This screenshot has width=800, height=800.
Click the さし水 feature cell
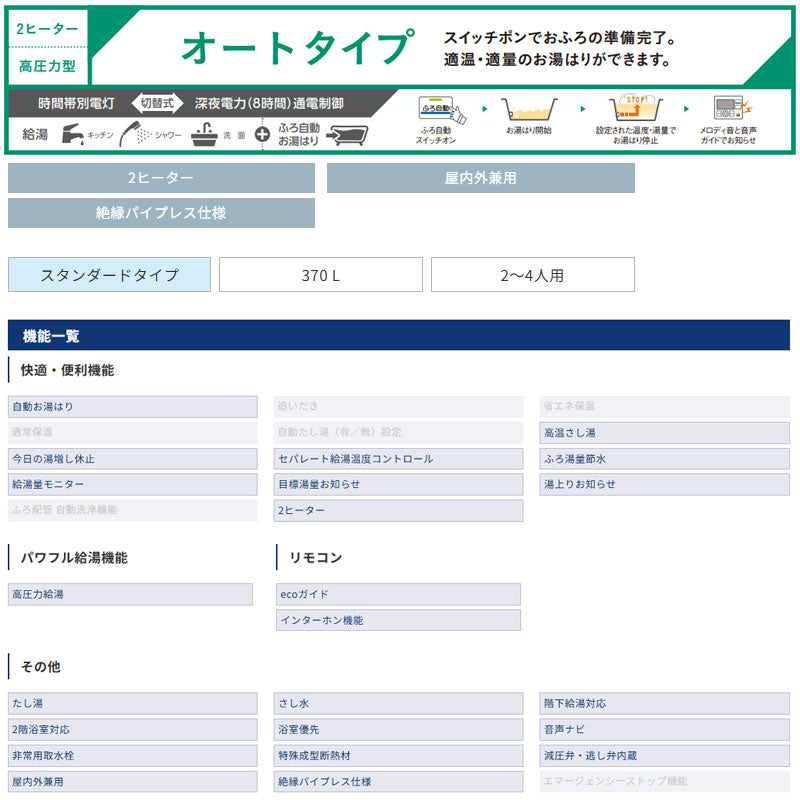pyautogui.click(x=398, y=704)
